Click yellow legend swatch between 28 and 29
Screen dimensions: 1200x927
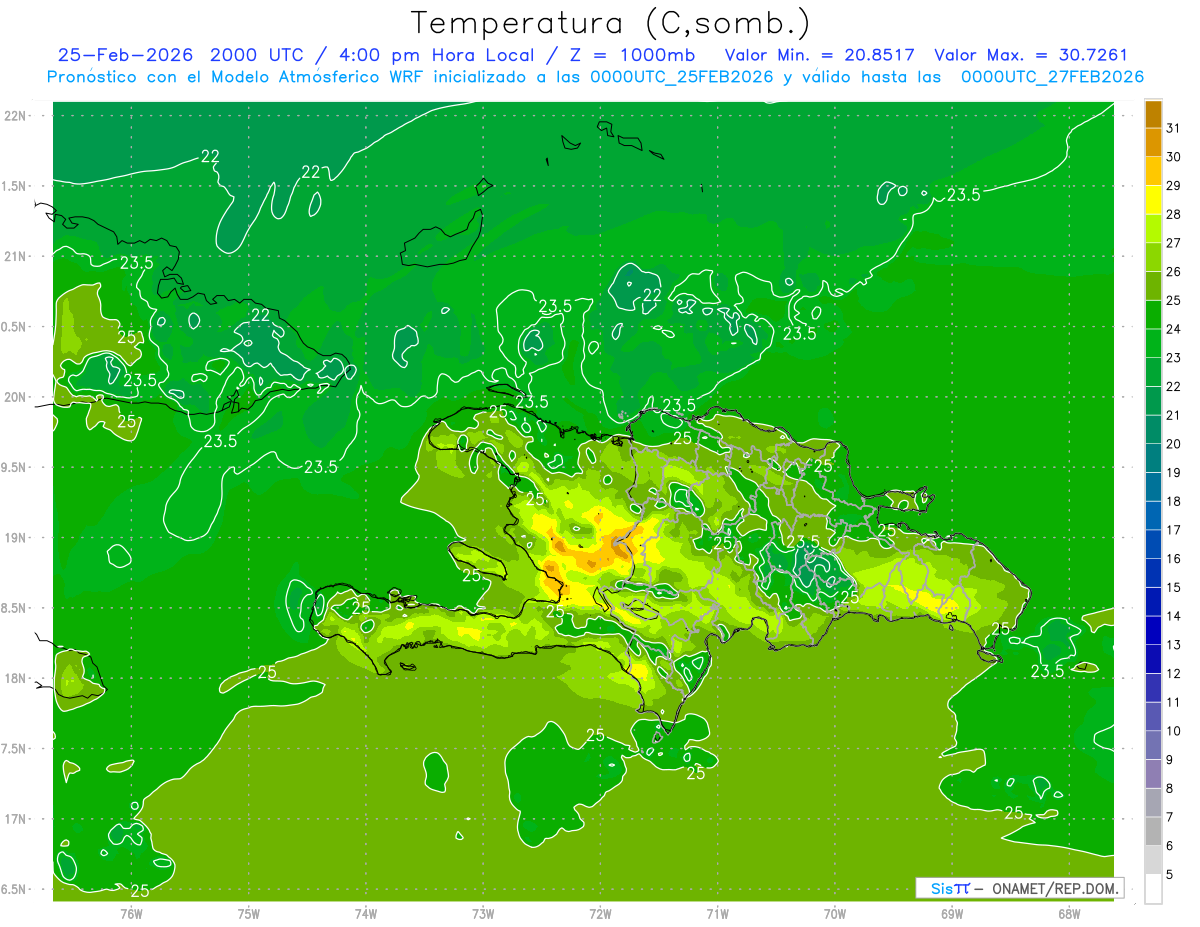1153,200
